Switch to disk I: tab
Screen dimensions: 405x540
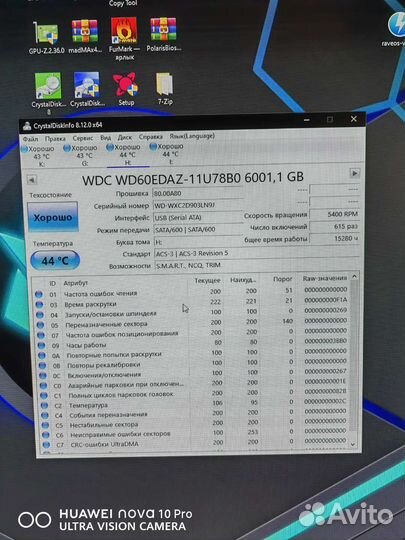pos(167,154)
